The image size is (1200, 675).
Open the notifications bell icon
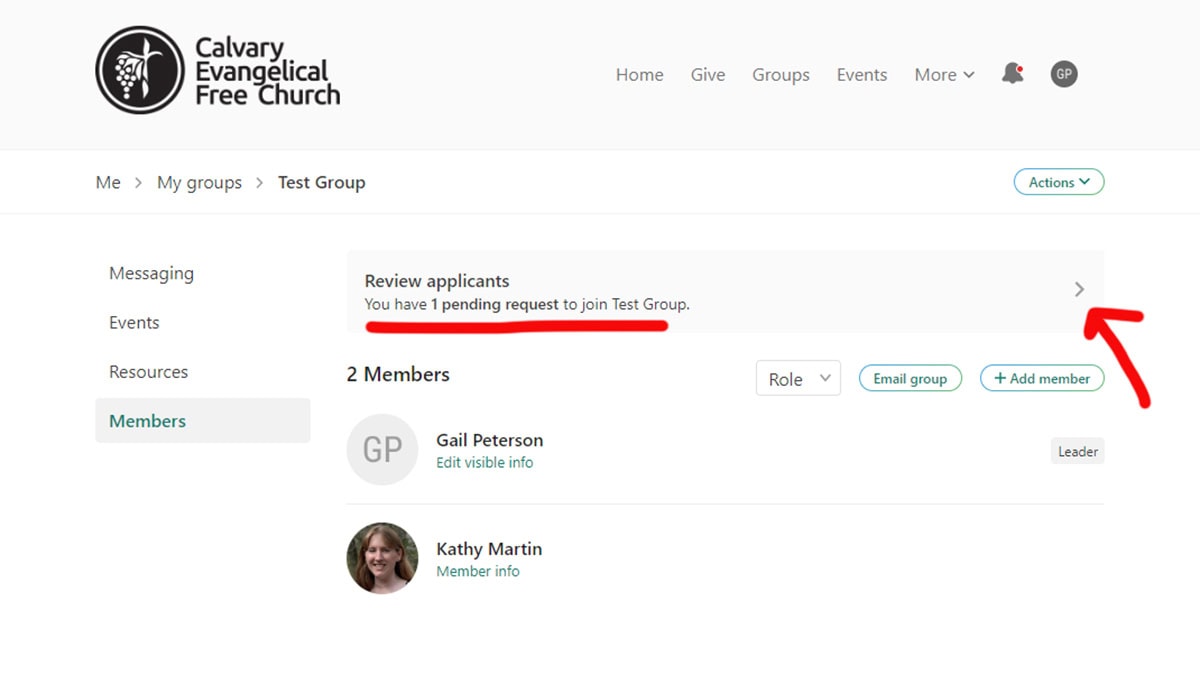point(1013,74)
